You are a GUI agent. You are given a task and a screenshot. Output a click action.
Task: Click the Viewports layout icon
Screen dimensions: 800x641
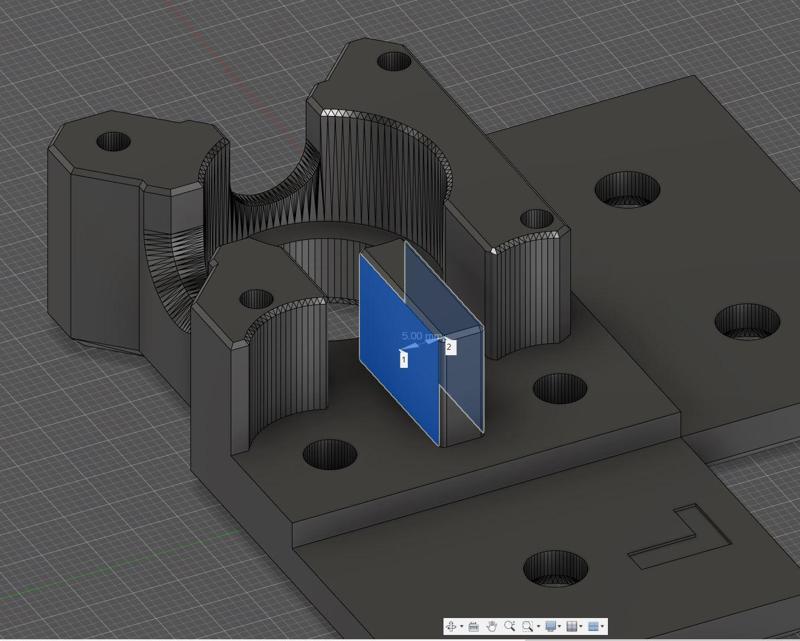[593, 626]
